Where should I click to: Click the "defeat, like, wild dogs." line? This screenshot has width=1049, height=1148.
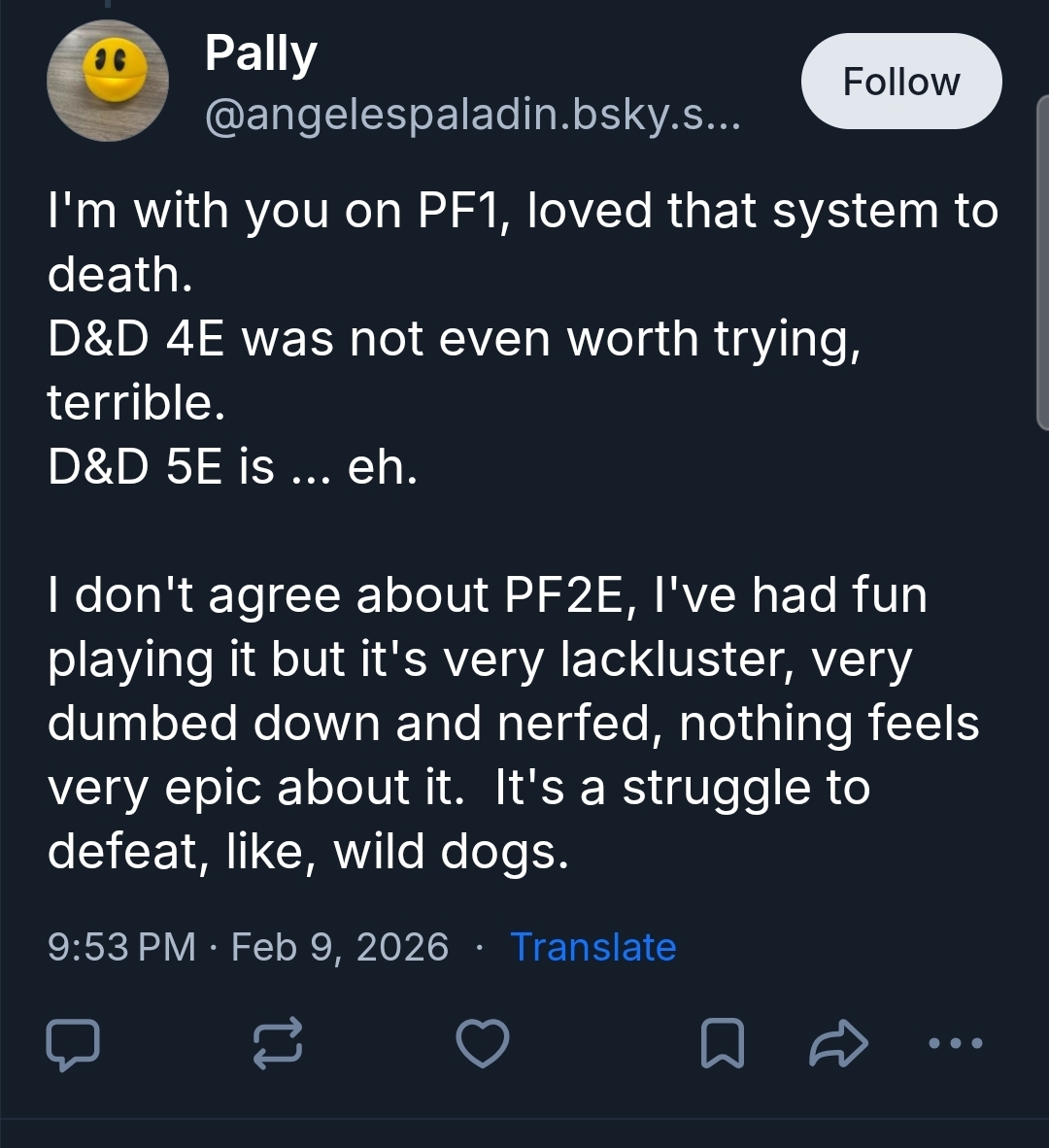[307, 852]
